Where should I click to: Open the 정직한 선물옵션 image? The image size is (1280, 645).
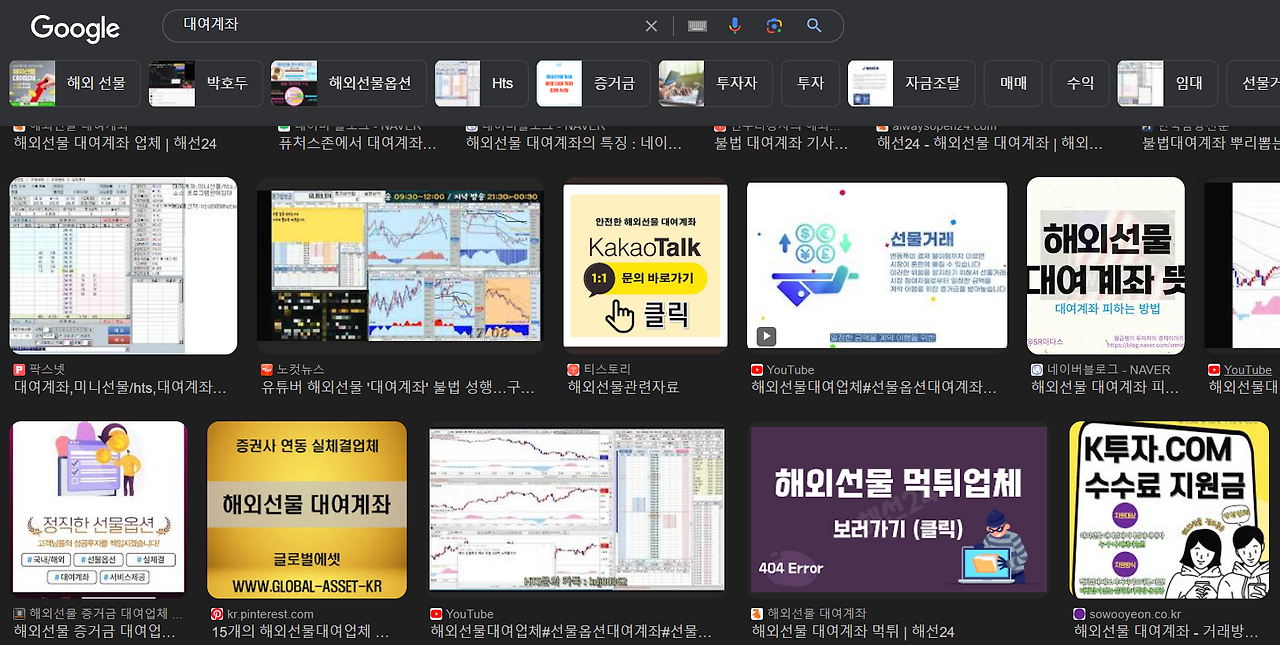pos(98,509)
